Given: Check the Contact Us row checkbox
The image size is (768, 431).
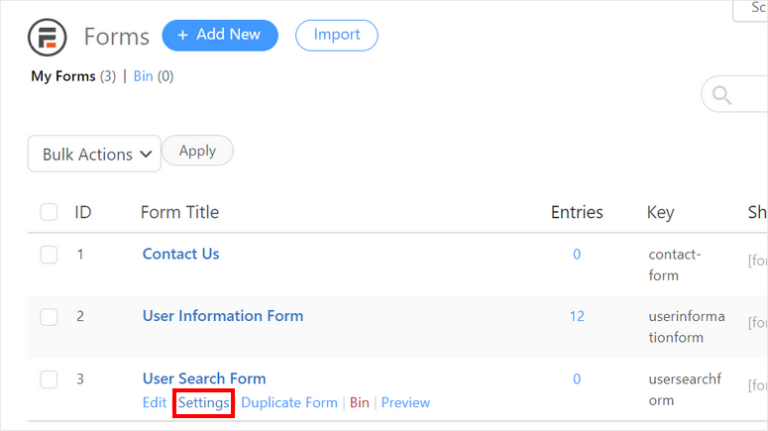Looking at the screenshot, I should (49, 254).
